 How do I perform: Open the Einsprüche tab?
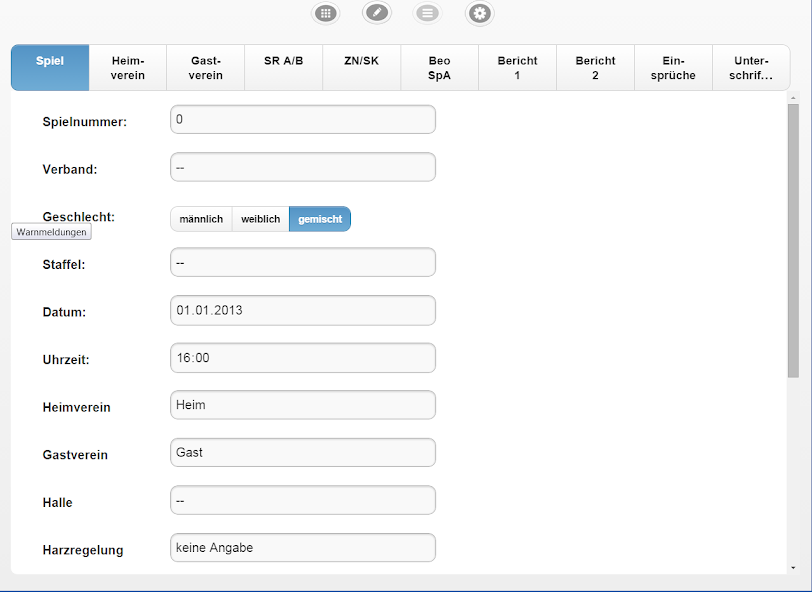(673, 68)
